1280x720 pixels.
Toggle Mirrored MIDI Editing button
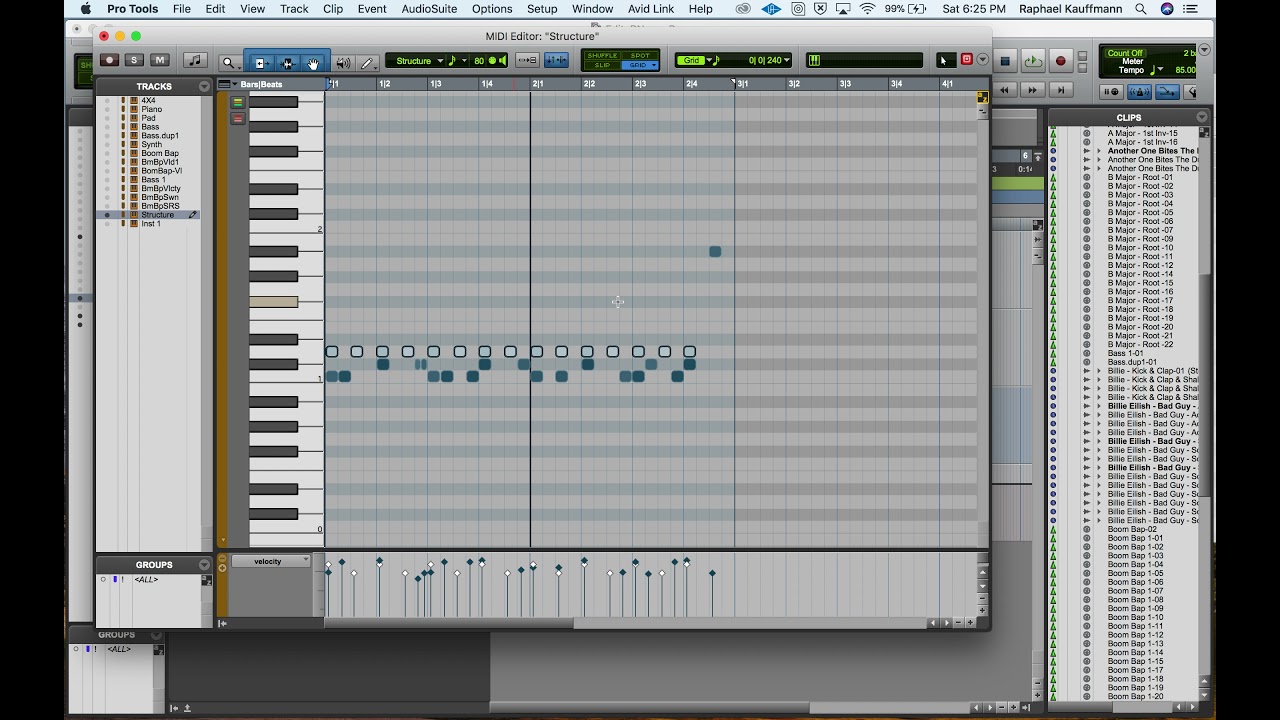pos(556,61)
